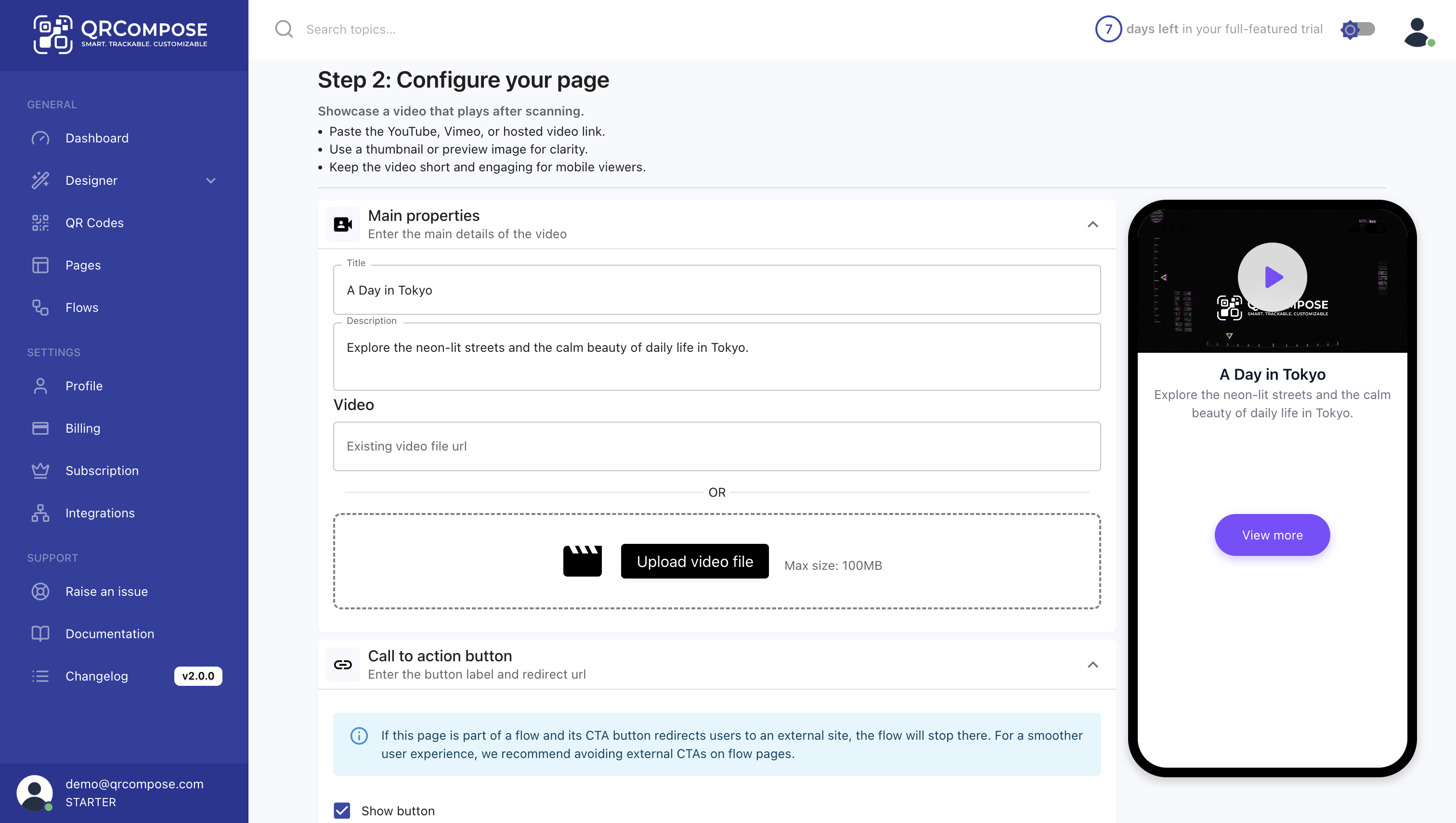This screenshot has width=1456, height=823.
Task: Select the QR Codes grid icon
Action: point(40,223)
